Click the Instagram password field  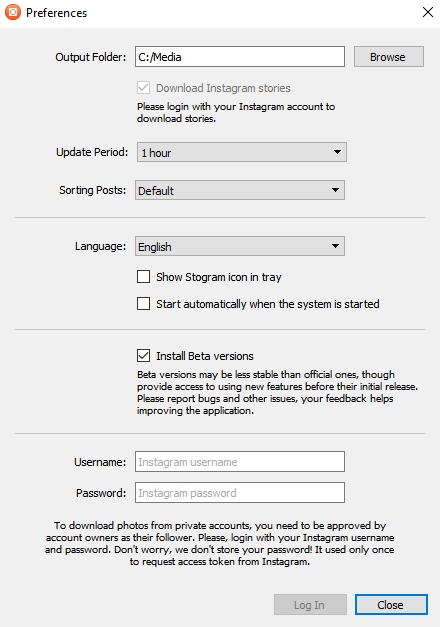click(240, 492)
